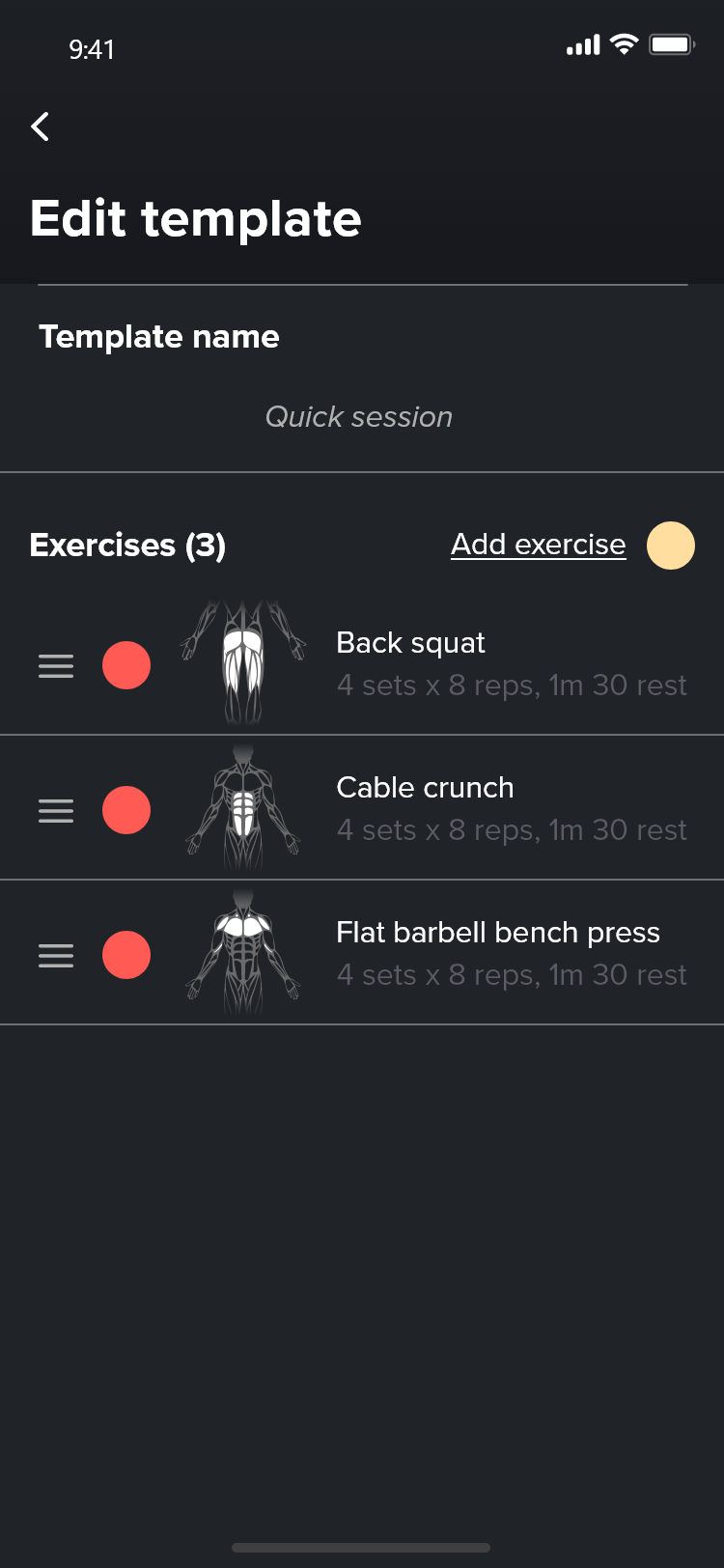724x1568 pixels.
Task: Remove Flat barbell bench press red button
Action: (126, 955)
